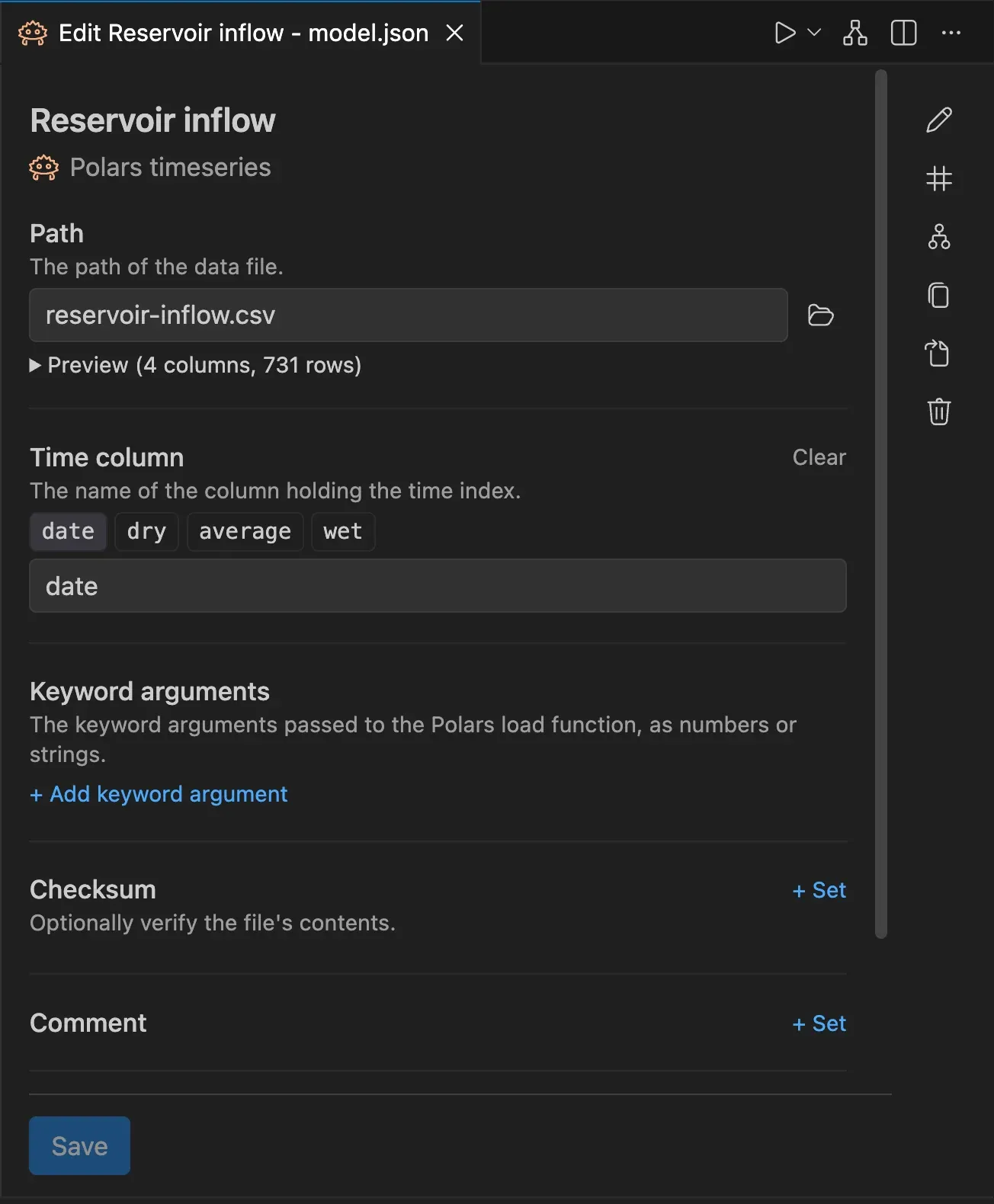Click '+ Set' for Comment
The width and height of the screenshot is (994, 1204).
819,1023
